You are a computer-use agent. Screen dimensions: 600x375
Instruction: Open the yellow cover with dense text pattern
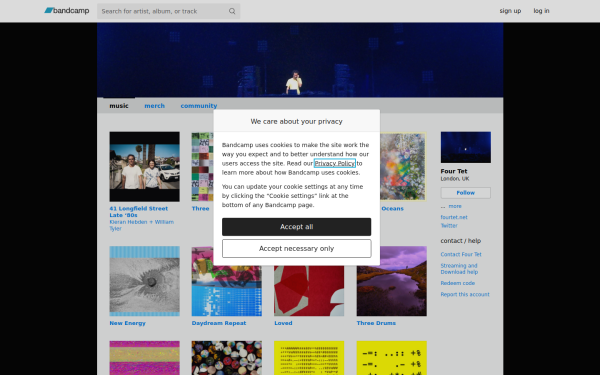(x=309, y=358)
